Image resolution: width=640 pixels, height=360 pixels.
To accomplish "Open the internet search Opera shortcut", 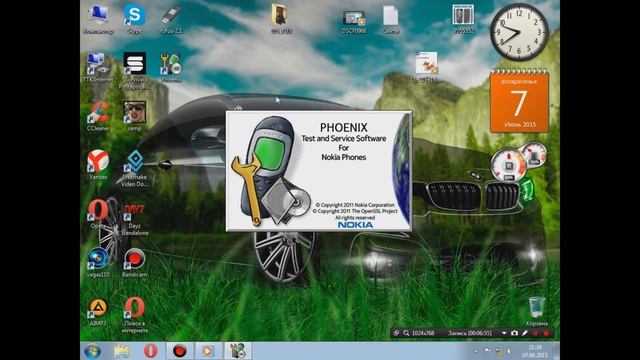I will coord(134,315).
